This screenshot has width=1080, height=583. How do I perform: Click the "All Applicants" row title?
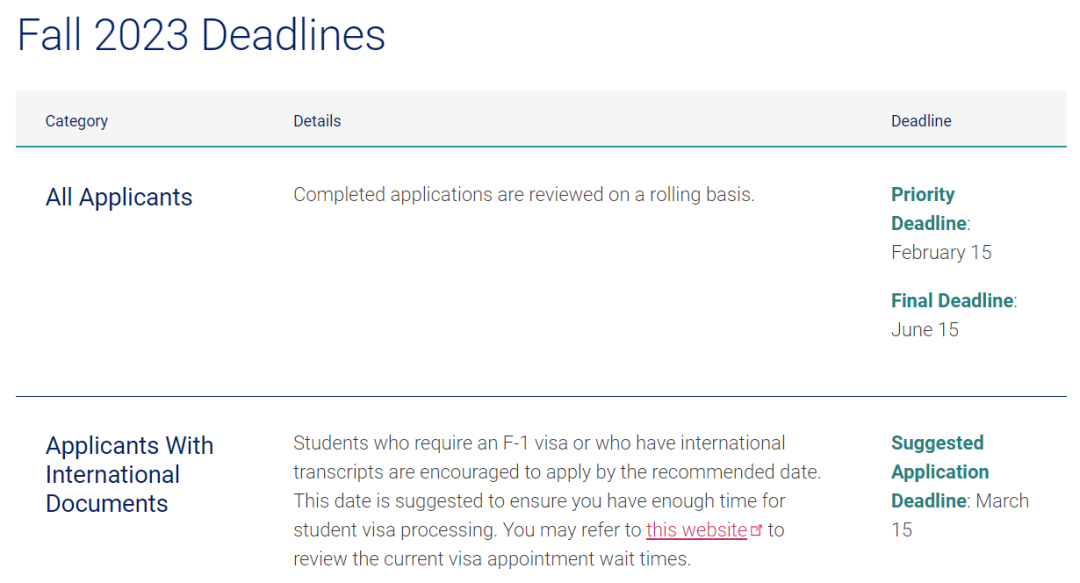(119, 197)
